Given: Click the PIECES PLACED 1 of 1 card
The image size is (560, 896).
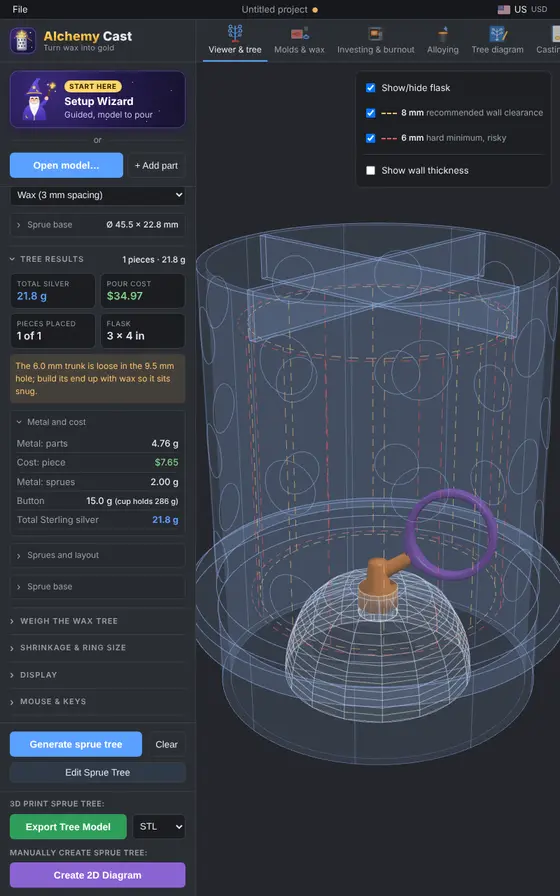Looking at the screenshot, I should [53, 330].
